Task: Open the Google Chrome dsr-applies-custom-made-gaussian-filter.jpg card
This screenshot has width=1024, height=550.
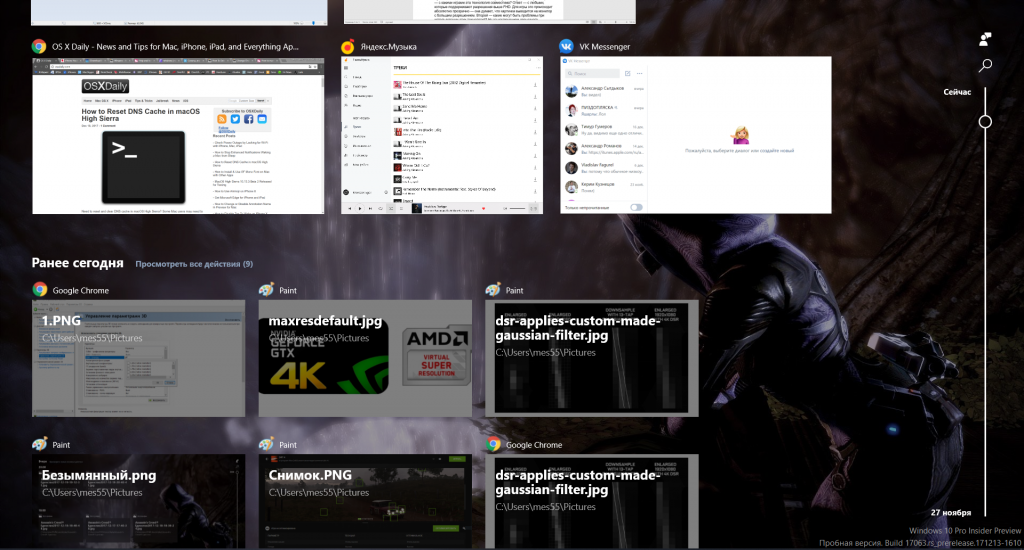Action: [x=592, y=502]
